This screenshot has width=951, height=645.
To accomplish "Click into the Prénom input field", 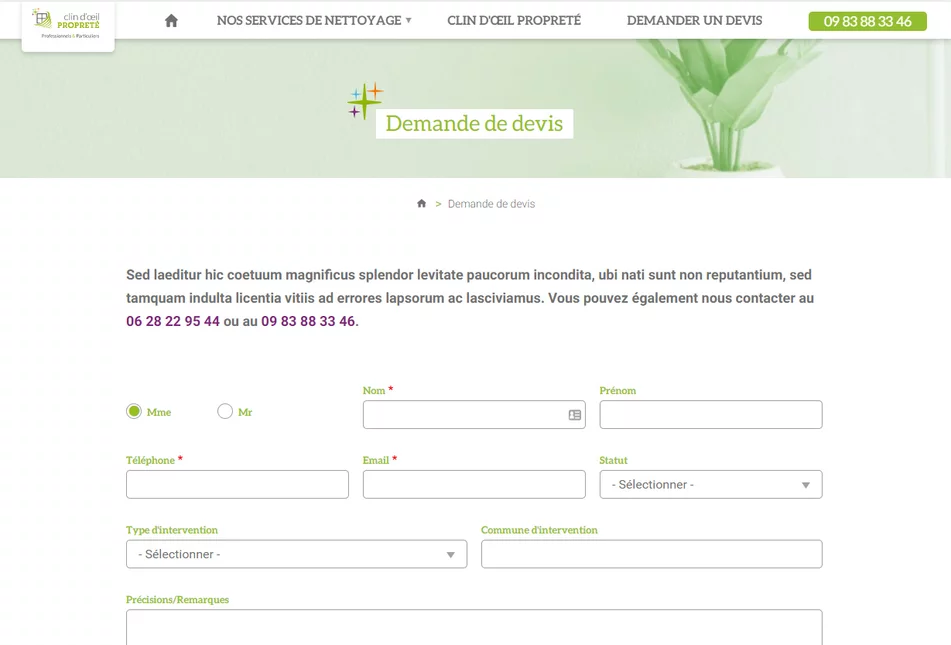I will [710, 415].
